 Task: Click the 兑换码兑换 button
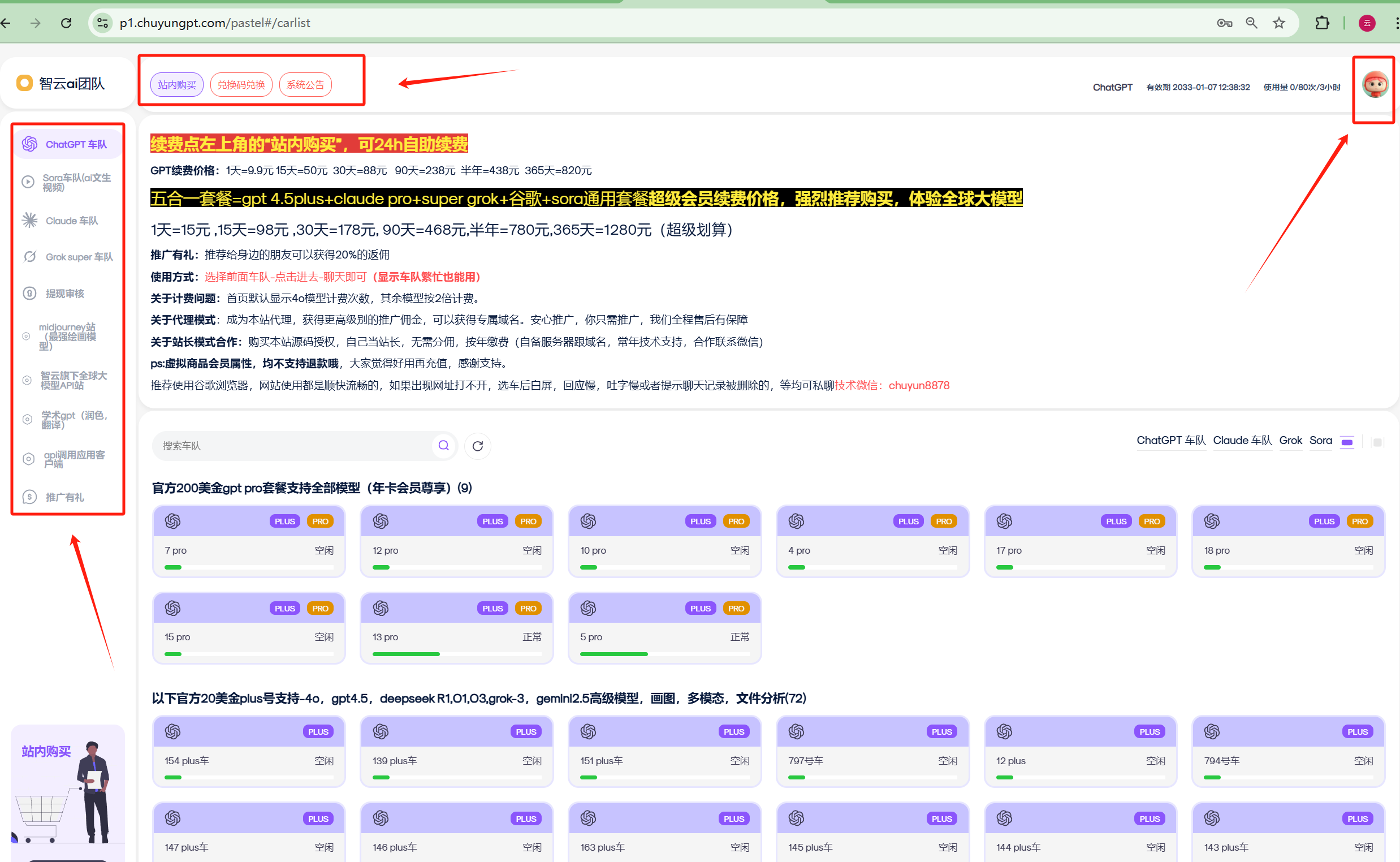click(x=241, y=85)
